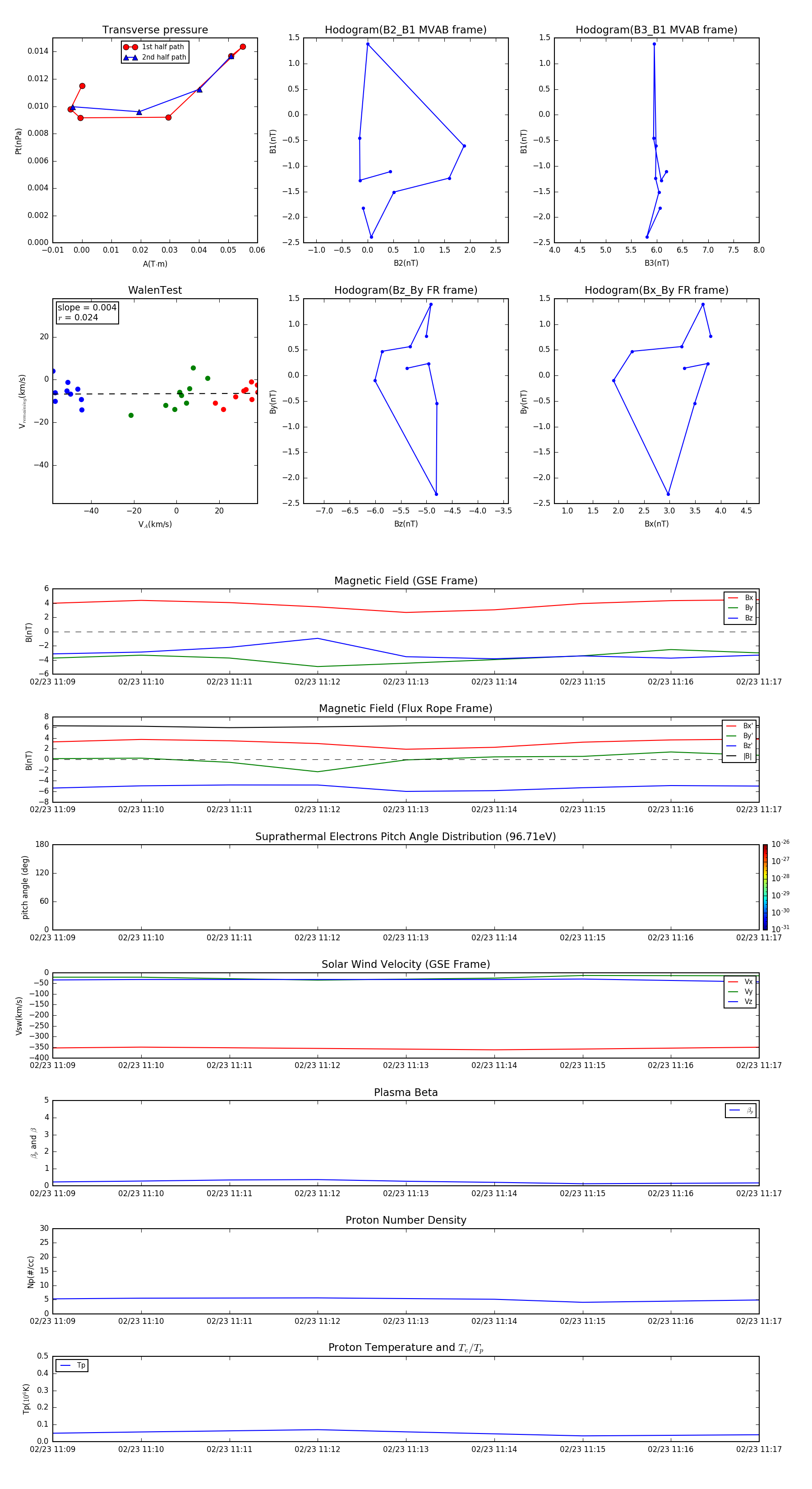Click the '10^-26' colorbar tick label
Viewport: 812px width, 1489px height.
click(780, 844)
